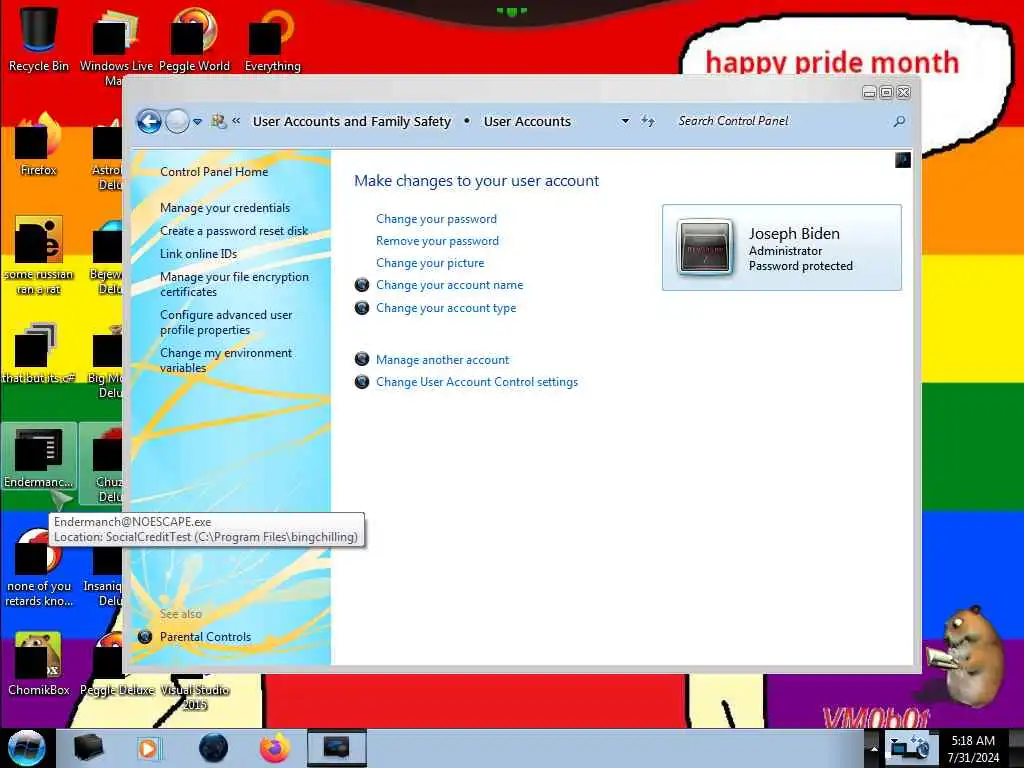Screen dimensions: 1024x768
Task: Click the refresh icon in address bar
Action: (x=647, y=121)
